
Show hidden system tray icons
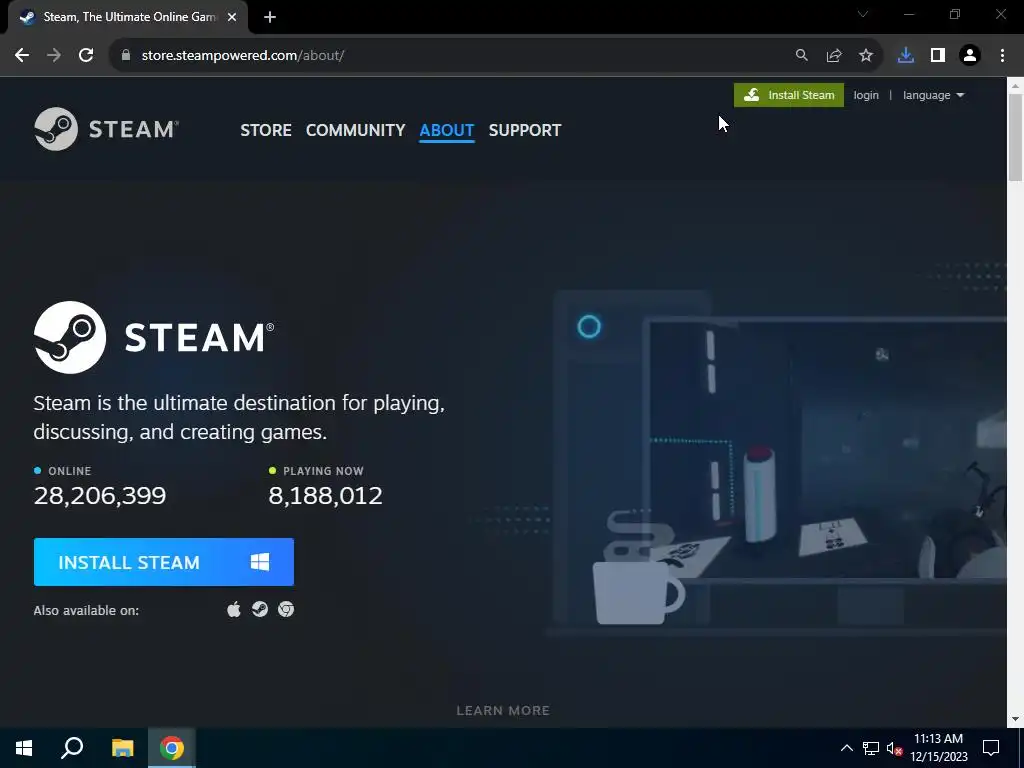click(846, 748)
